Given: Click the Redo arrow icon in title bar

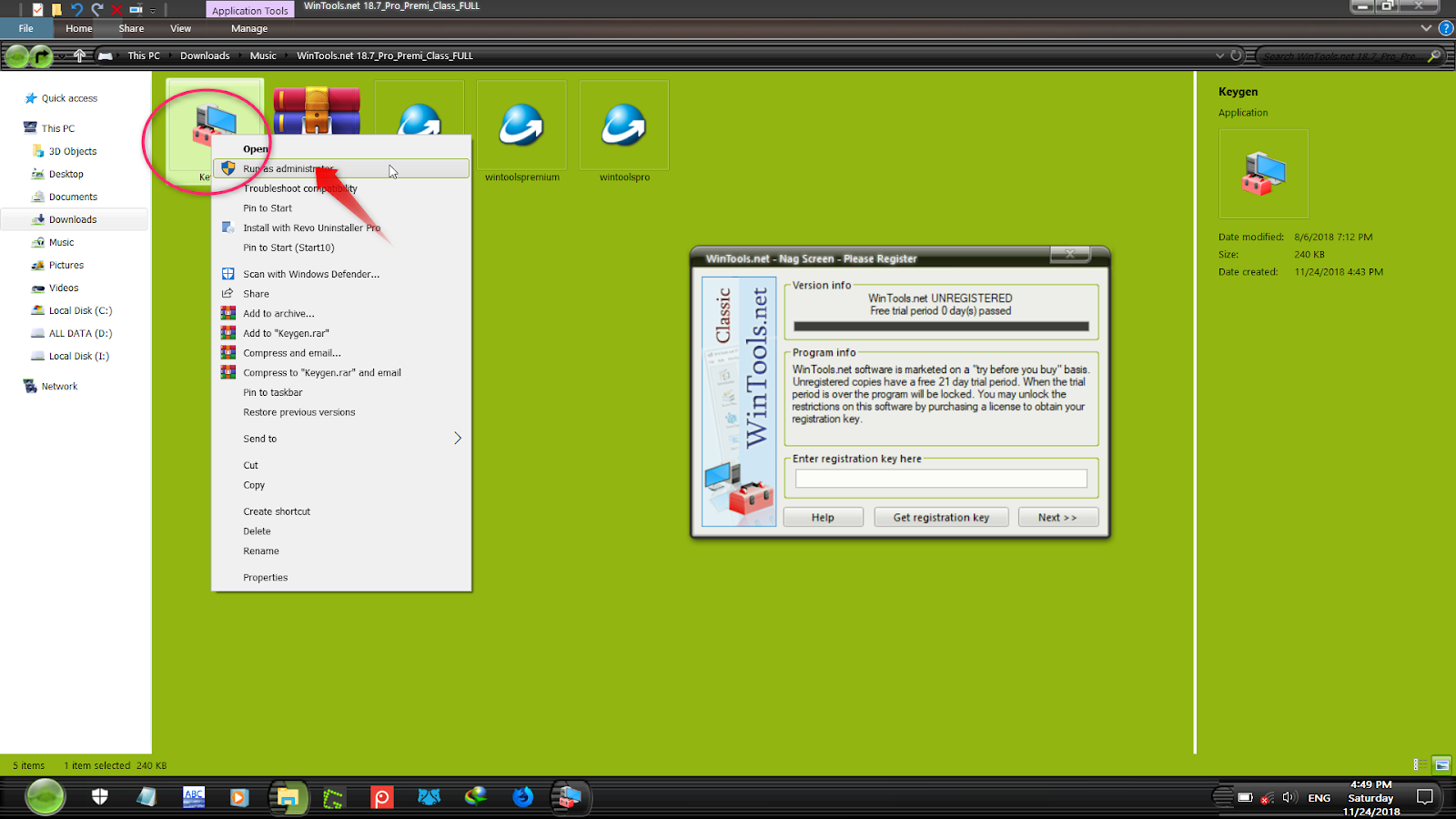Looking at the screenshot, I should click(96, 10).
